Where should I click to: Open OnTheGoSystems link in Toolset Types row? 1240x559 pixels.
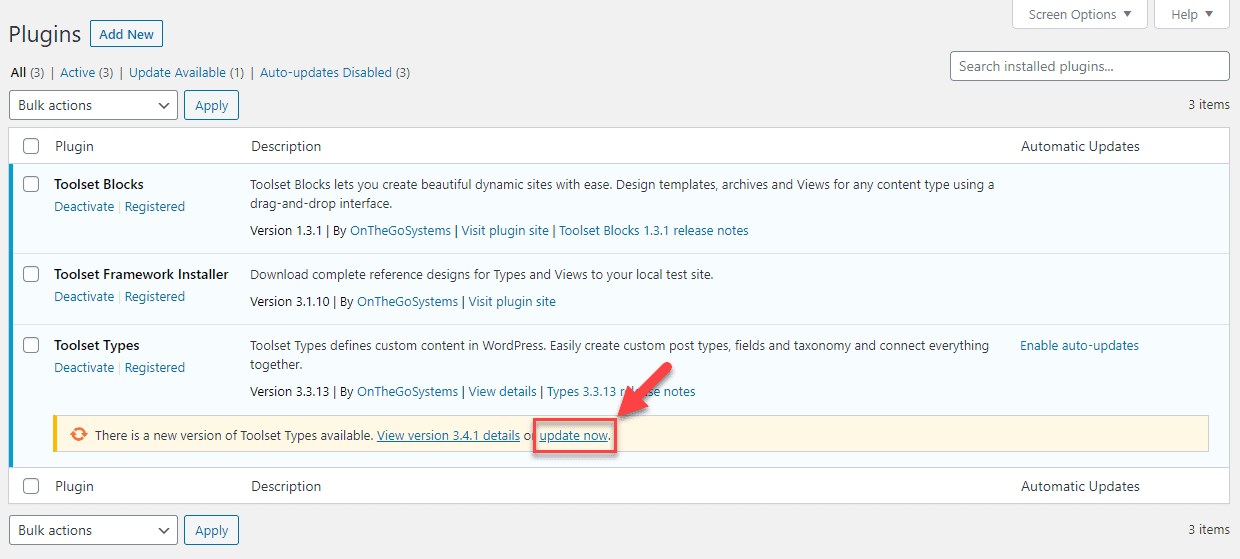407,391
